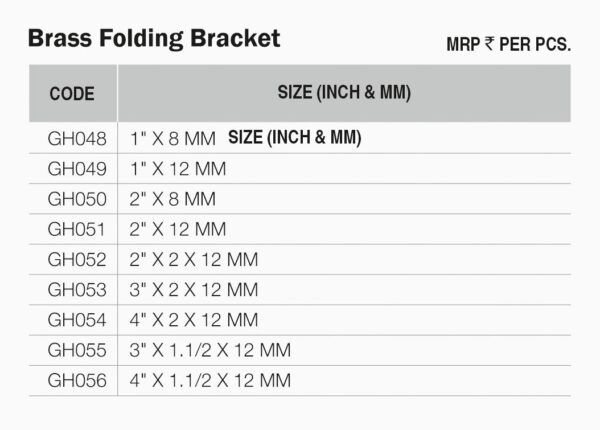
Task: Click the GH054 code cell
Action: click(x=77, y=320)
